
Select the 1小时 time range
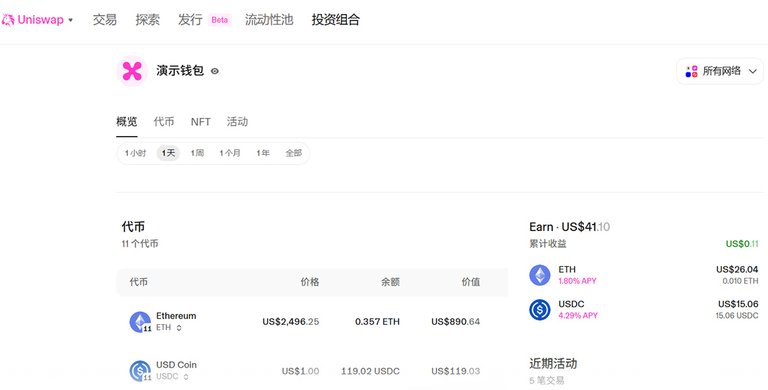click(x=135, y=153)
